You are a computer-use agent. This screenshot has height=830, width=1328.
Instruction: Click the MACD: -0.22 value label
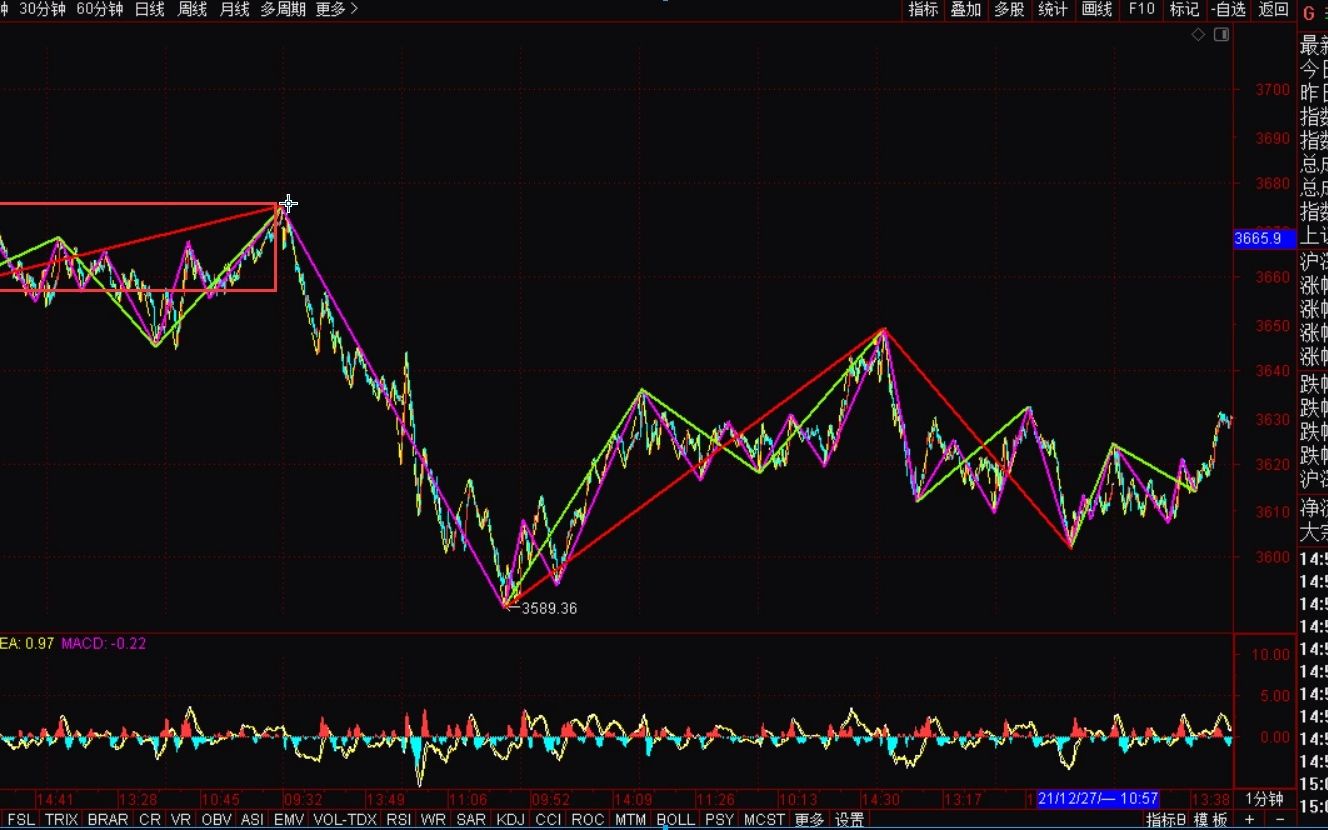(104, 643)
